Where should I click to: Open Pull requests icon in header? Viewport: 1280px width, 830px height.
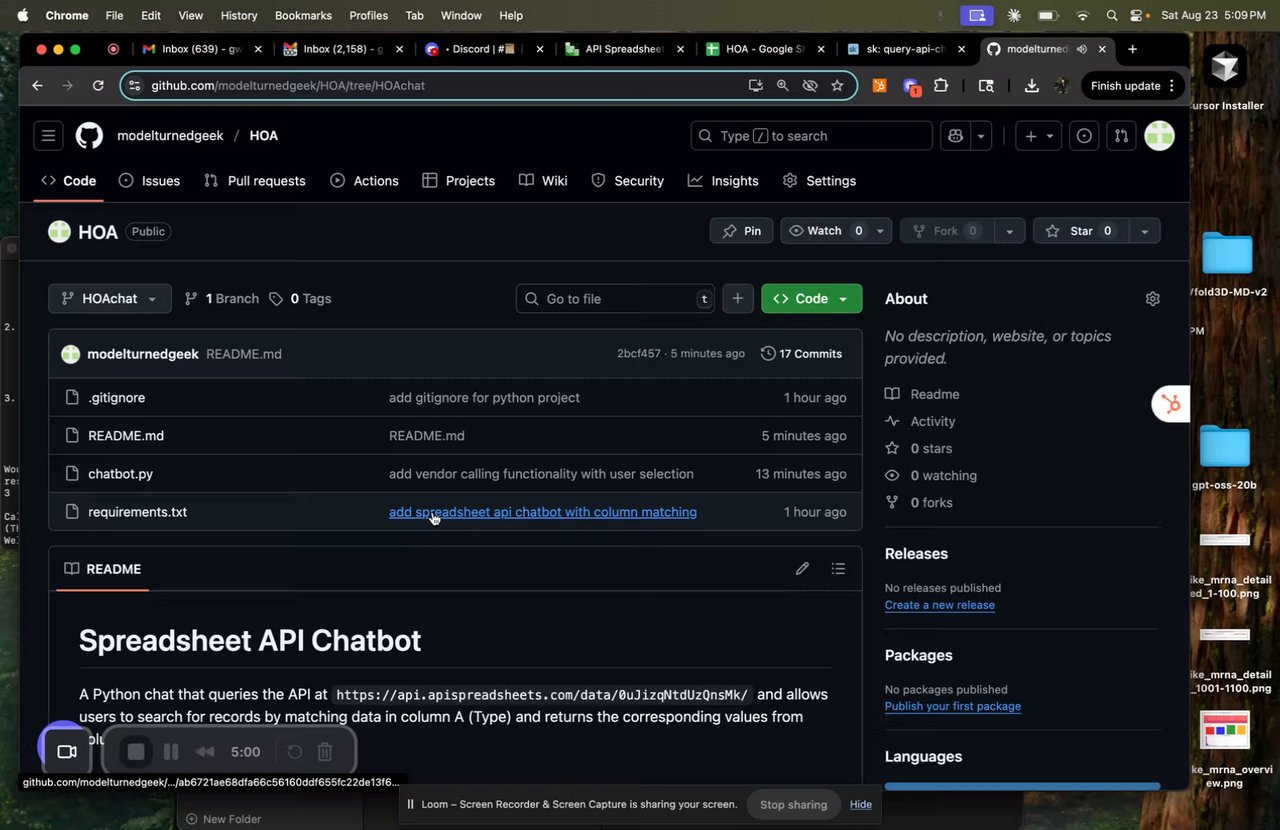1121,136
